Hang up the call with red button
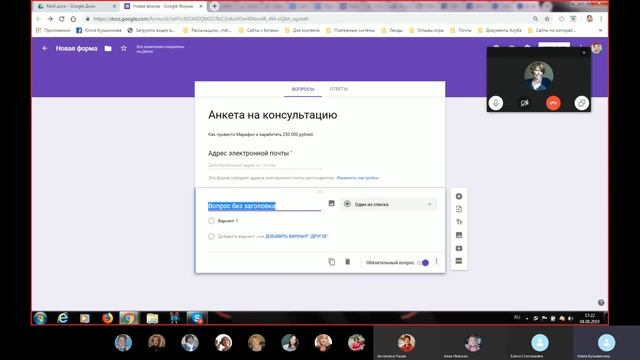The image size is (640, 360). click(553, 103)
